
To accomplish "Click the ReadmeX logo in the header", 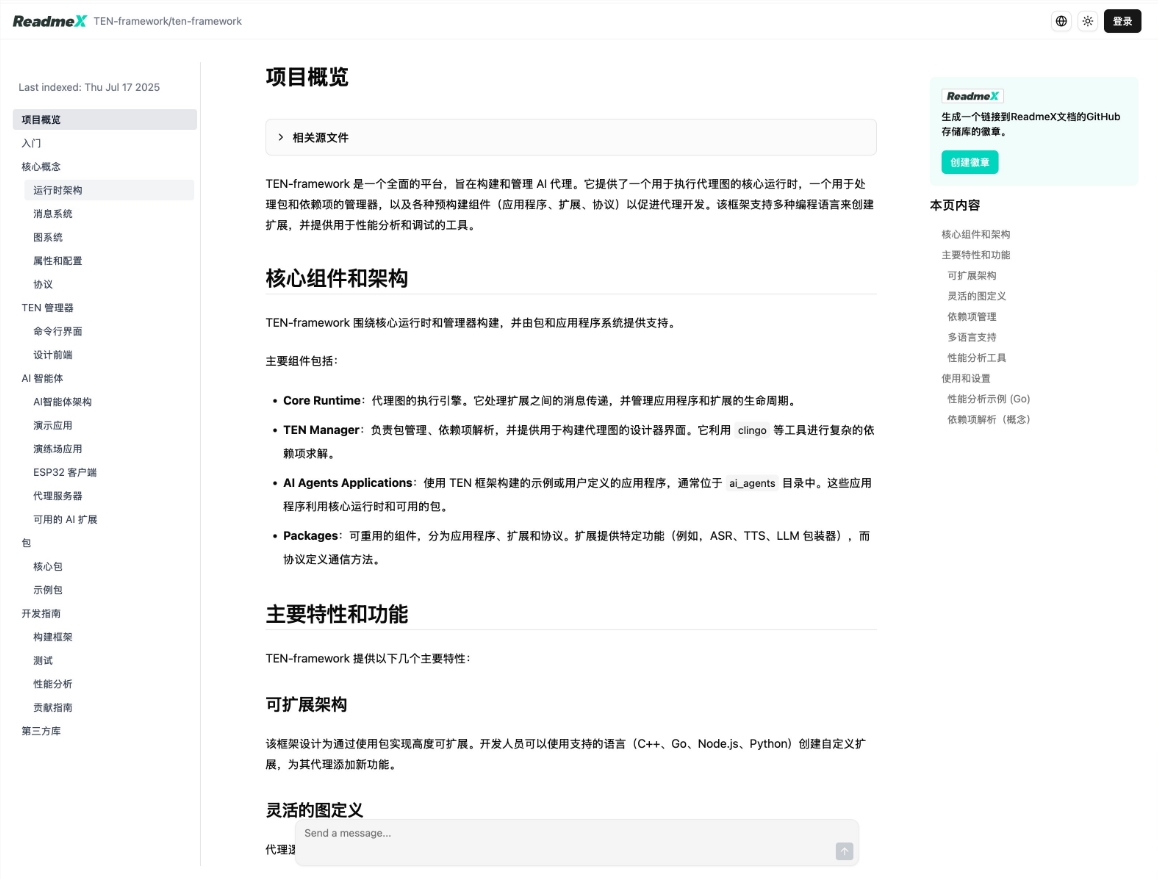I will pyautogui.click(x=48, y=20).
